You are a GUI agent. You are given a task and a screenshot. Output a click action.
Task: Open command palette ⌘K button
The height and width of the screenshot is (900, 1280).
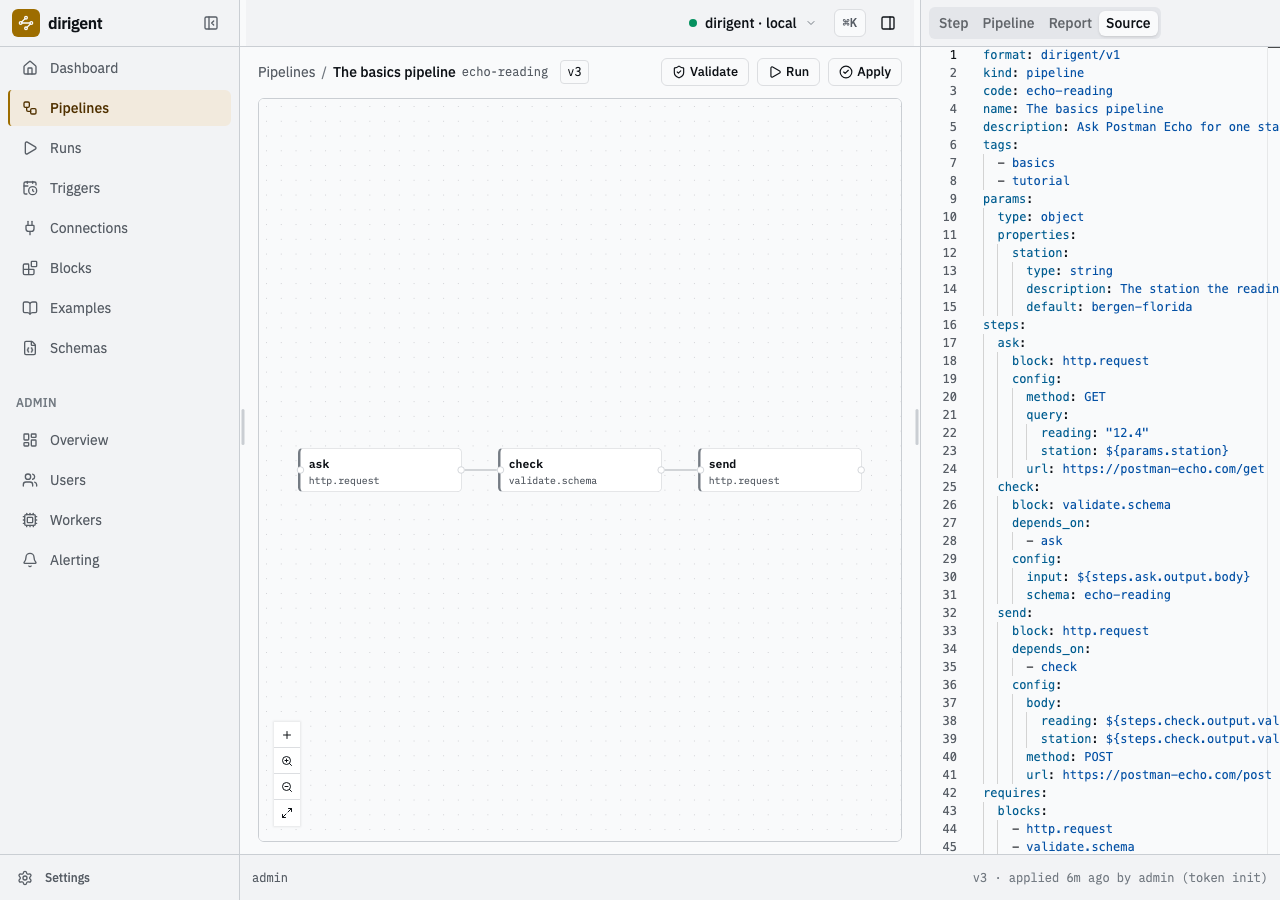850,23
